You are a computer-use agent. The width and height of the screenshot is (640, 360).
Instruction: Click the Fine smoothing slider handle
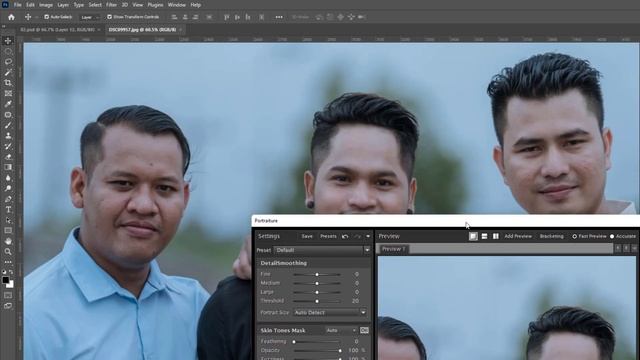pos(317,274)
